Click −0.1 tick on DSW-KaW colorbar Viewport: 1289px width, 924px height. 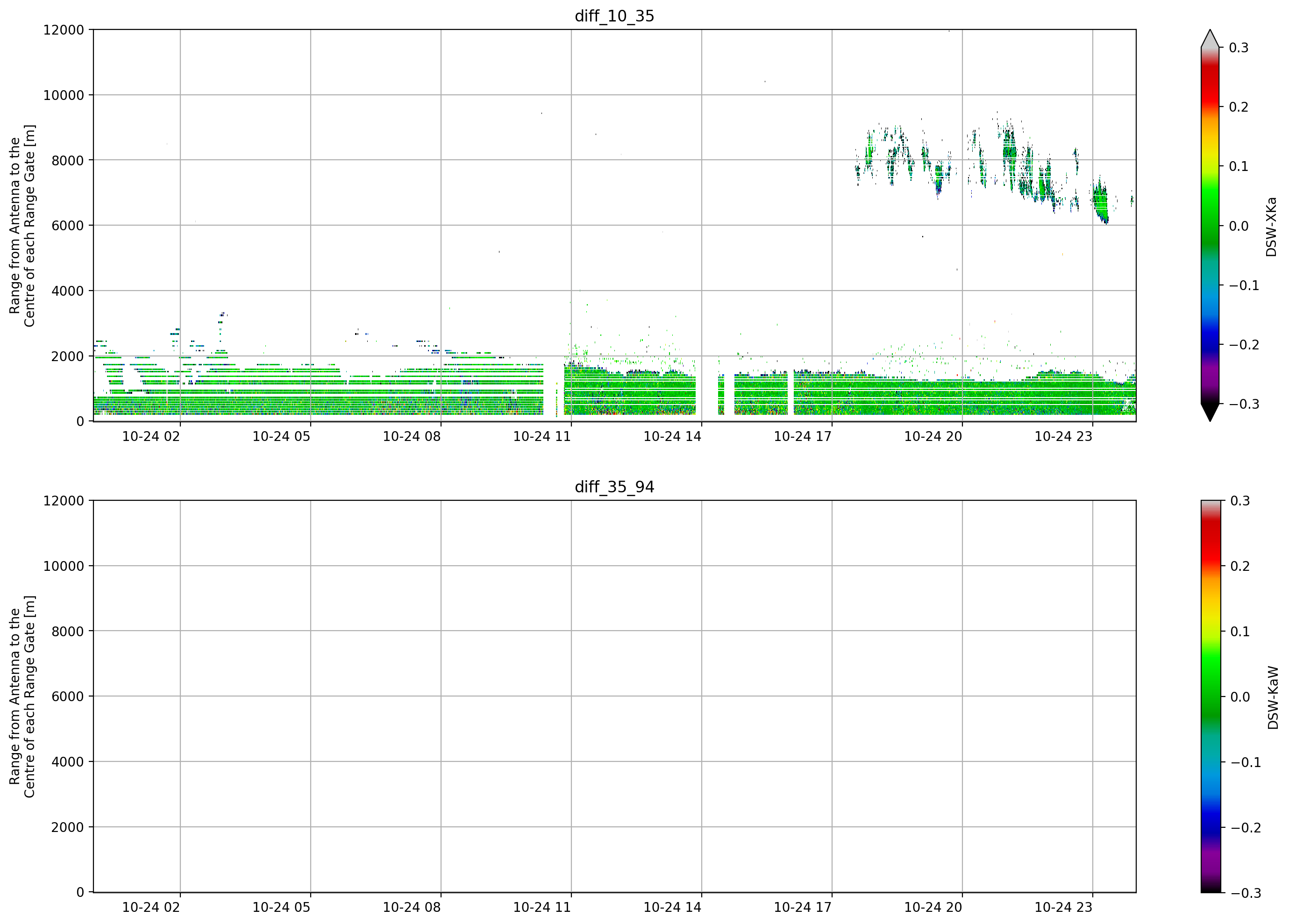[x=1245, y=762]
